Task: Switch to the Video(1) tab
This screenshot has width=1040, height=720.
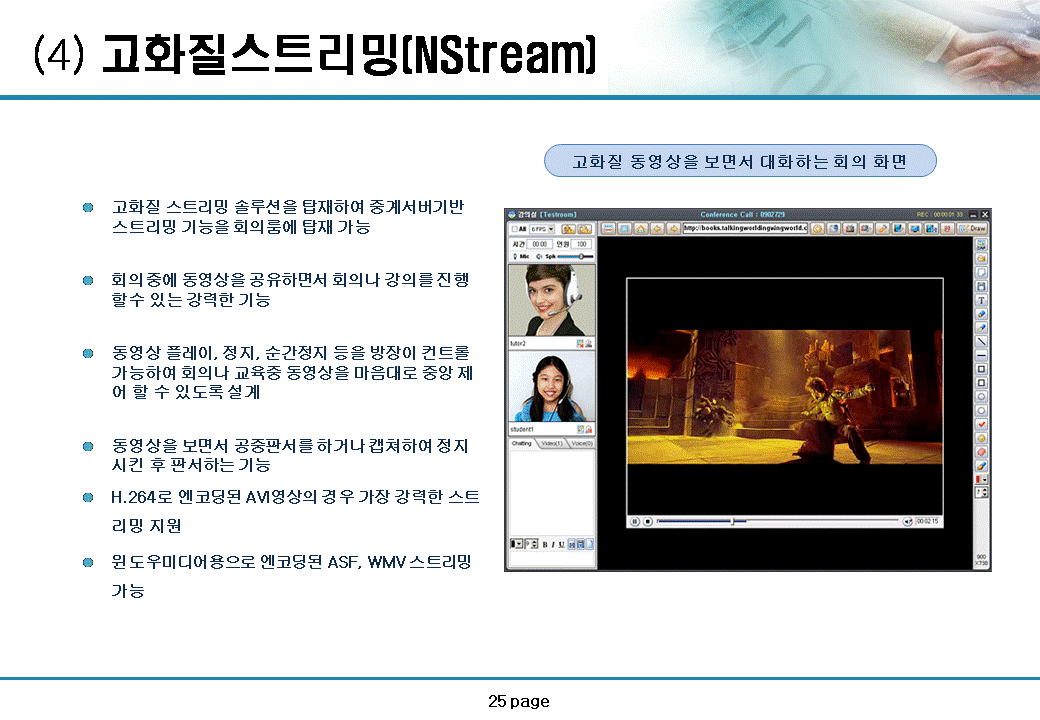Action: (552, 444)
